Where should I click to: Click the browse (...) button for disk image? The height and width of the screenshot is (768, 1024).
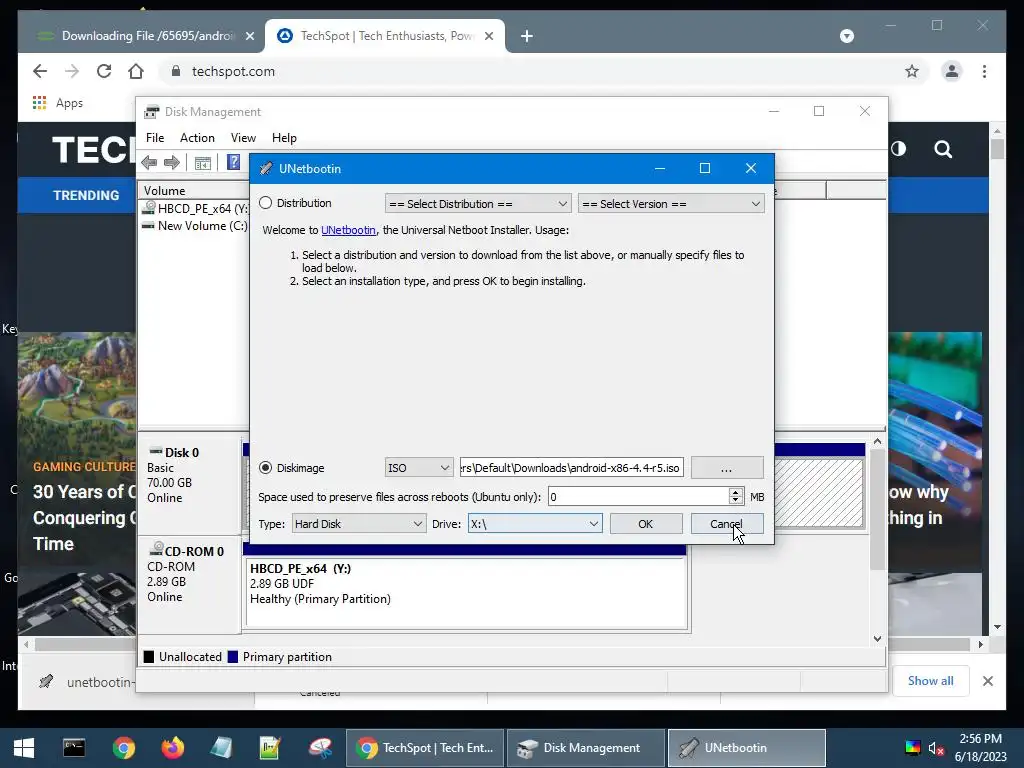pos(726,468)
